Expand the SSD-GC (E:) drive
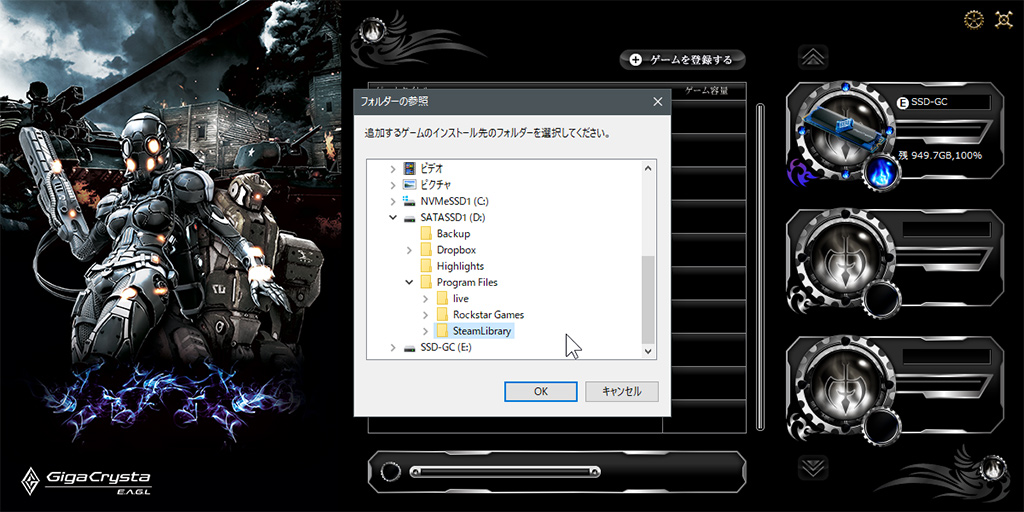1024x512 pixels. coord(392,348)
